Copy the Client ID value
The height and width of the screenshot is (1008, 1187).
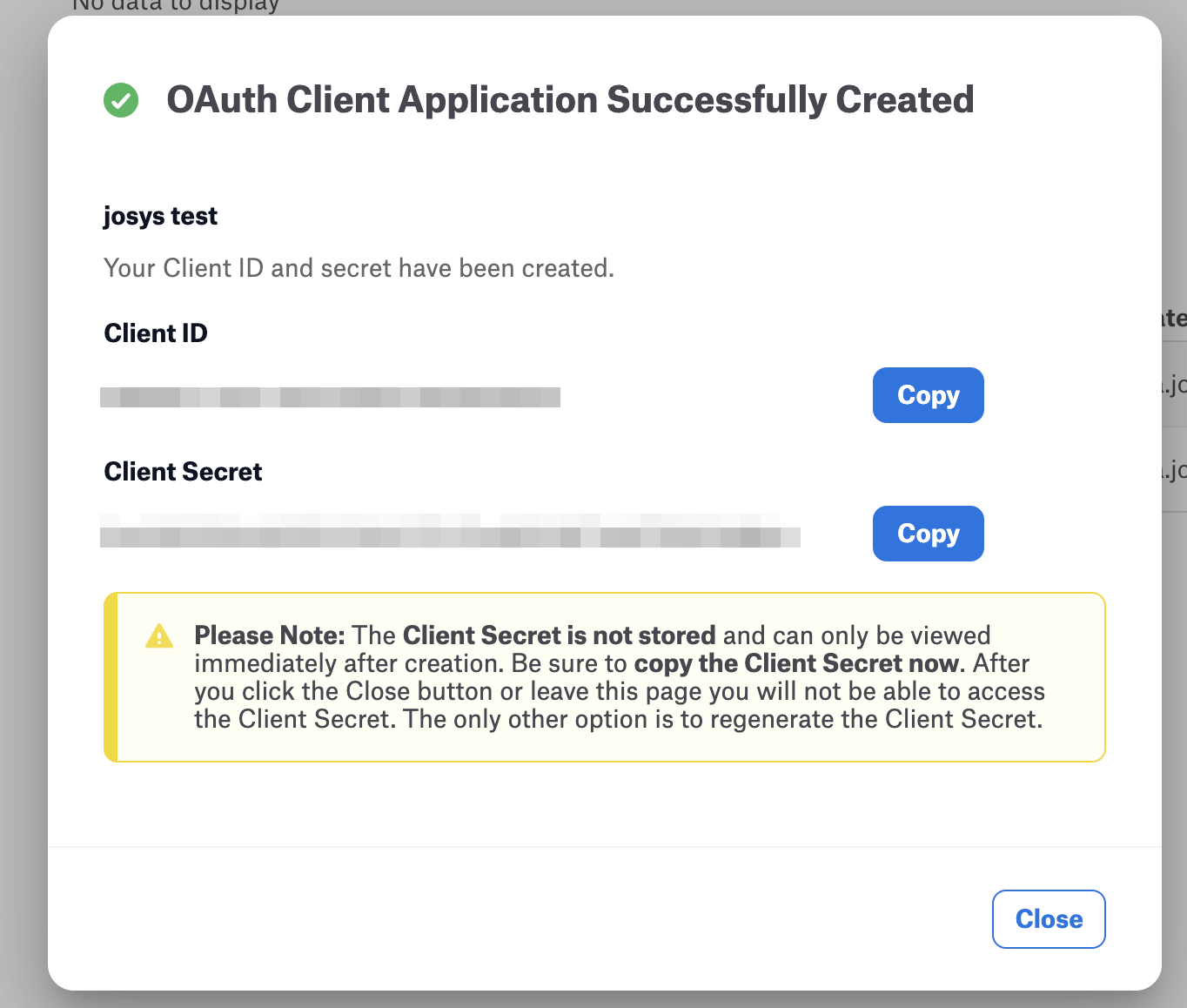[x=928, y=395]
